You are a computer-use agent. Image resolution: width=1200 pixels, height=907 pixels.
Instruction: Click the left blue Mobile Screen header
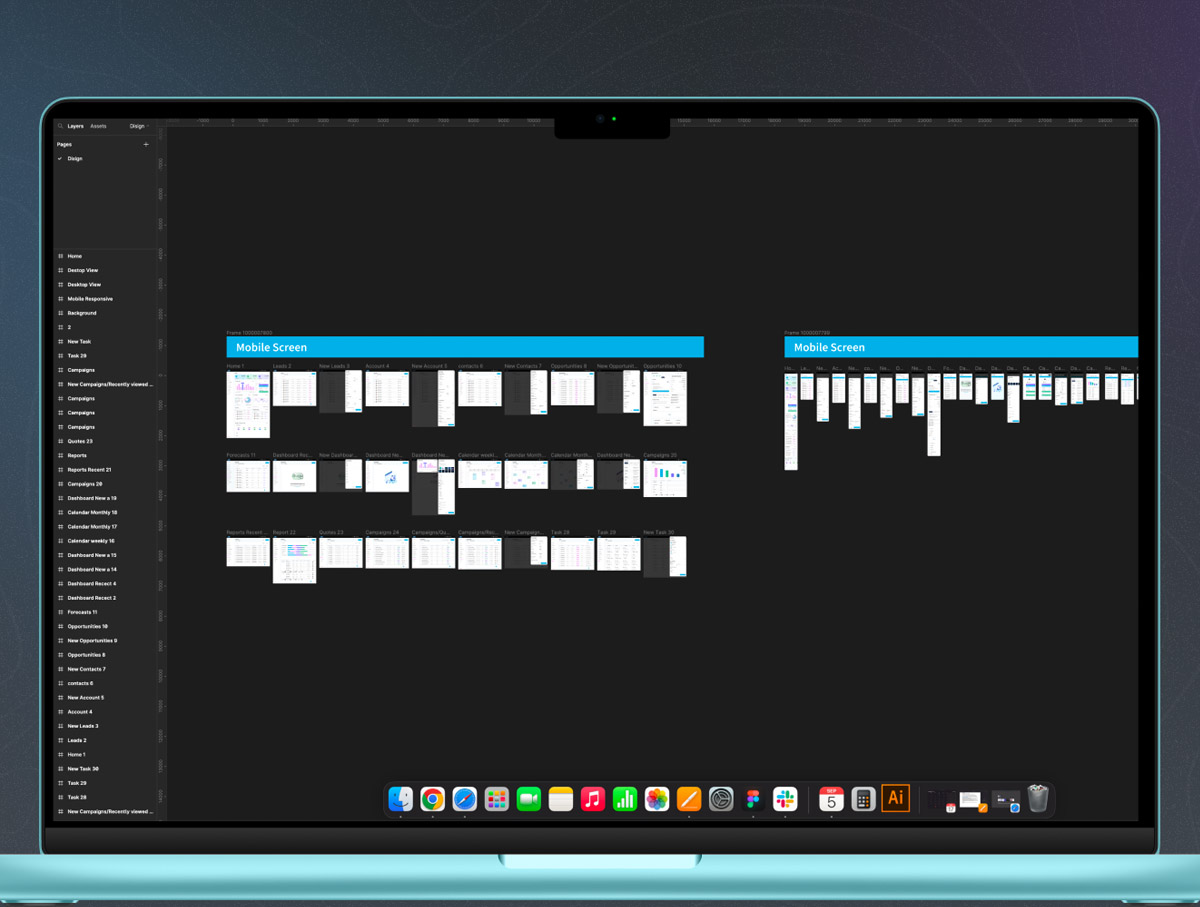pyautogui.click(x=465, y=347)
